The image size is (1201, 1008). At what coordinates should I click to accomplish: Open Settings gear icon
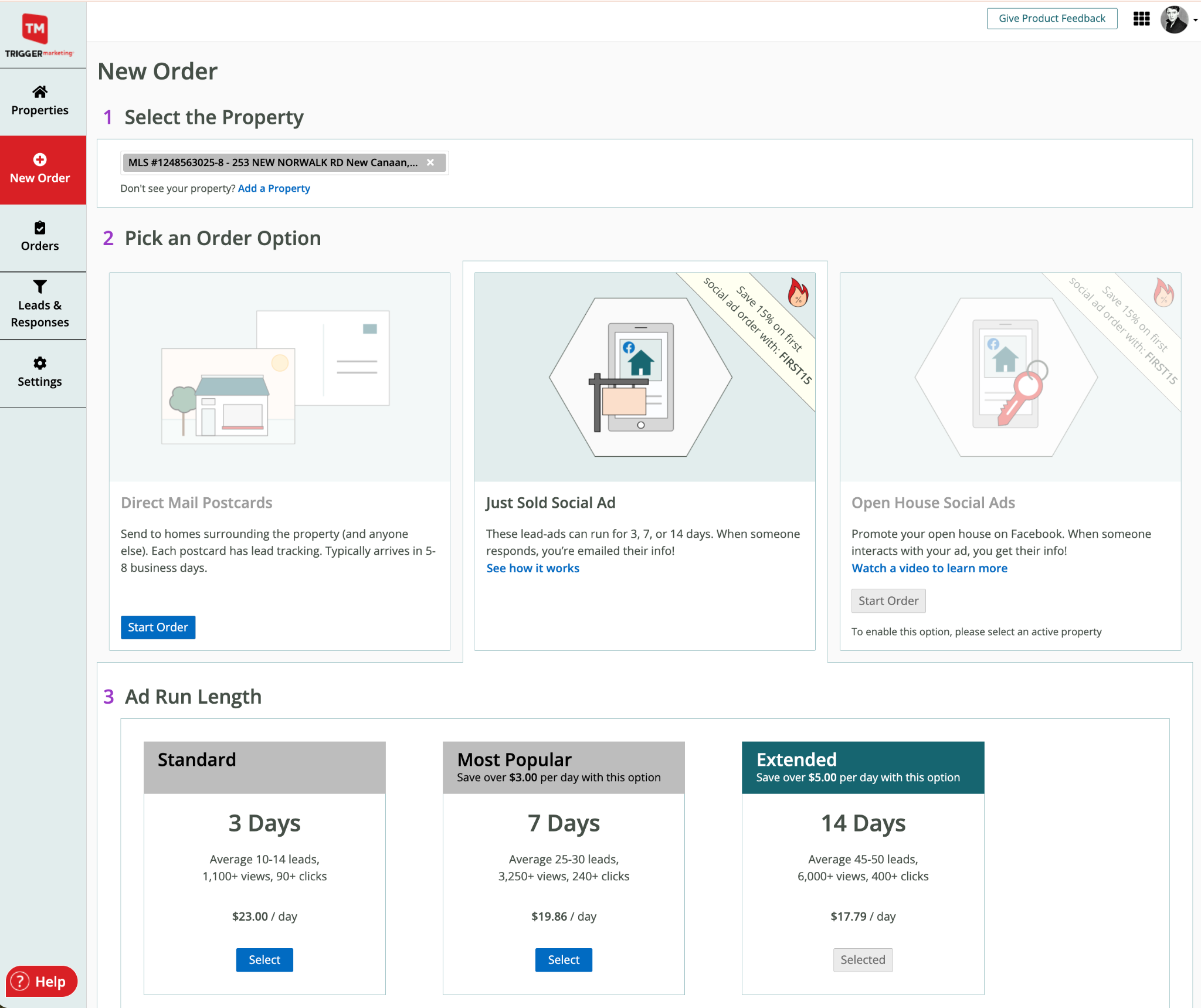point(40,363)
